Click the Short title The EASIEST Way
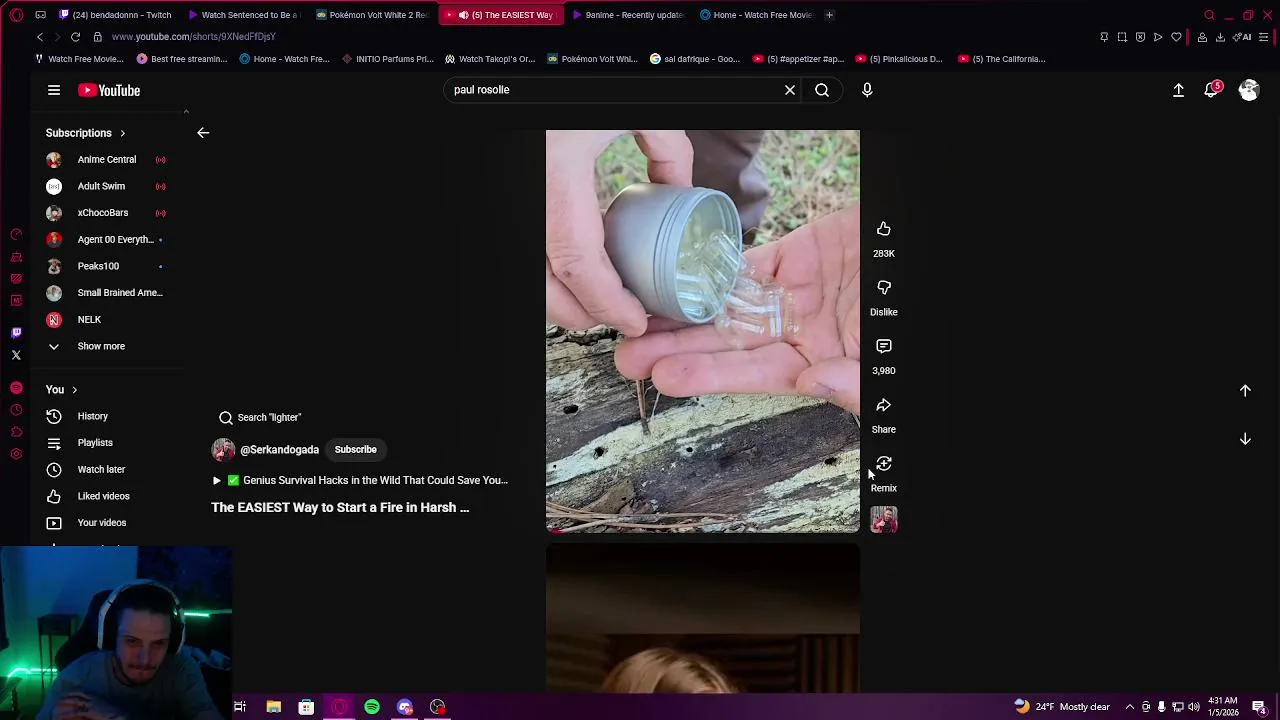Image resolution: width=1280 pixels, height=720 pixels. 340,508
